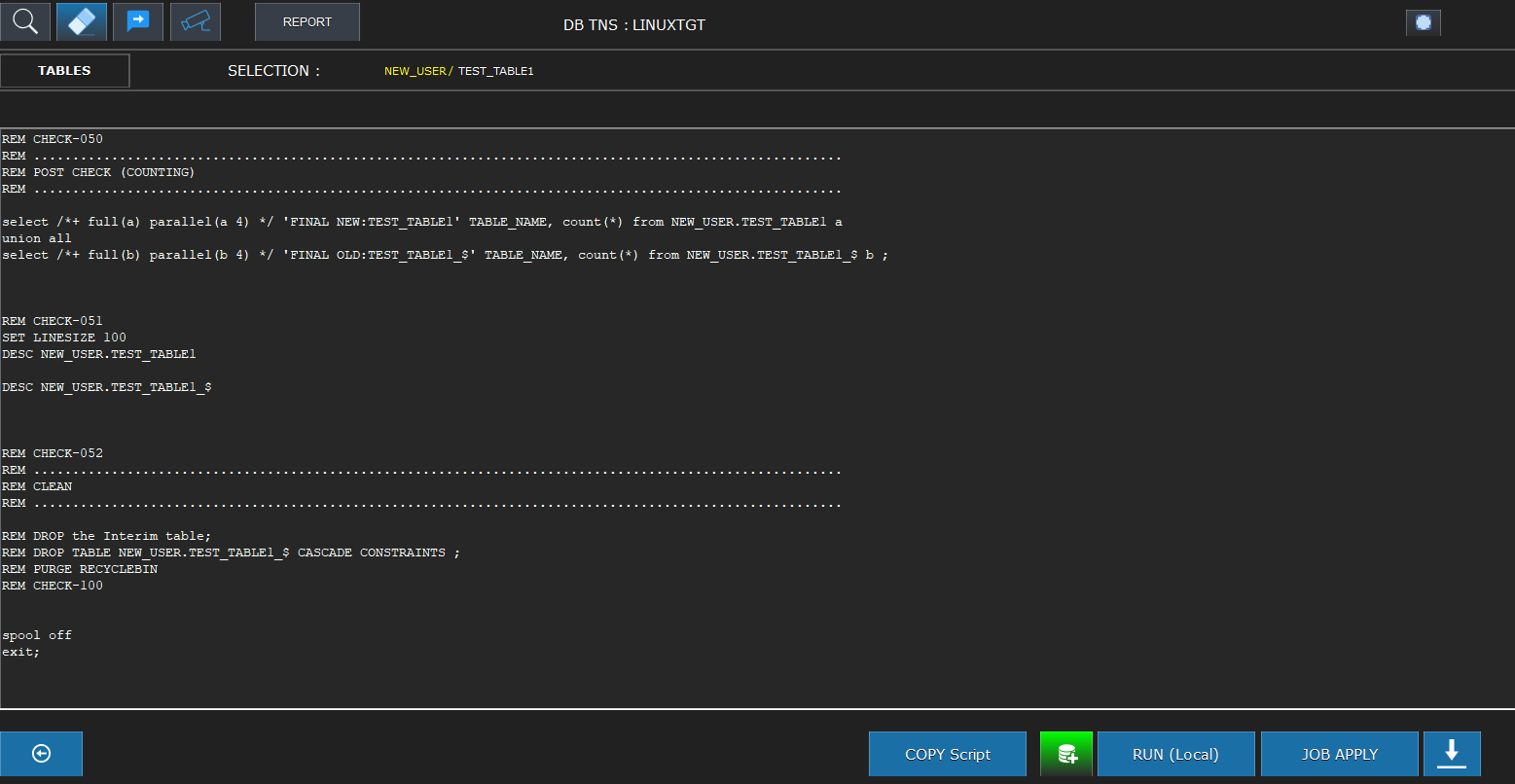This screenshot has width=1515, height=784.
Task: Click the 'REM CLEAN' line
Action: [x=37, y=486]
